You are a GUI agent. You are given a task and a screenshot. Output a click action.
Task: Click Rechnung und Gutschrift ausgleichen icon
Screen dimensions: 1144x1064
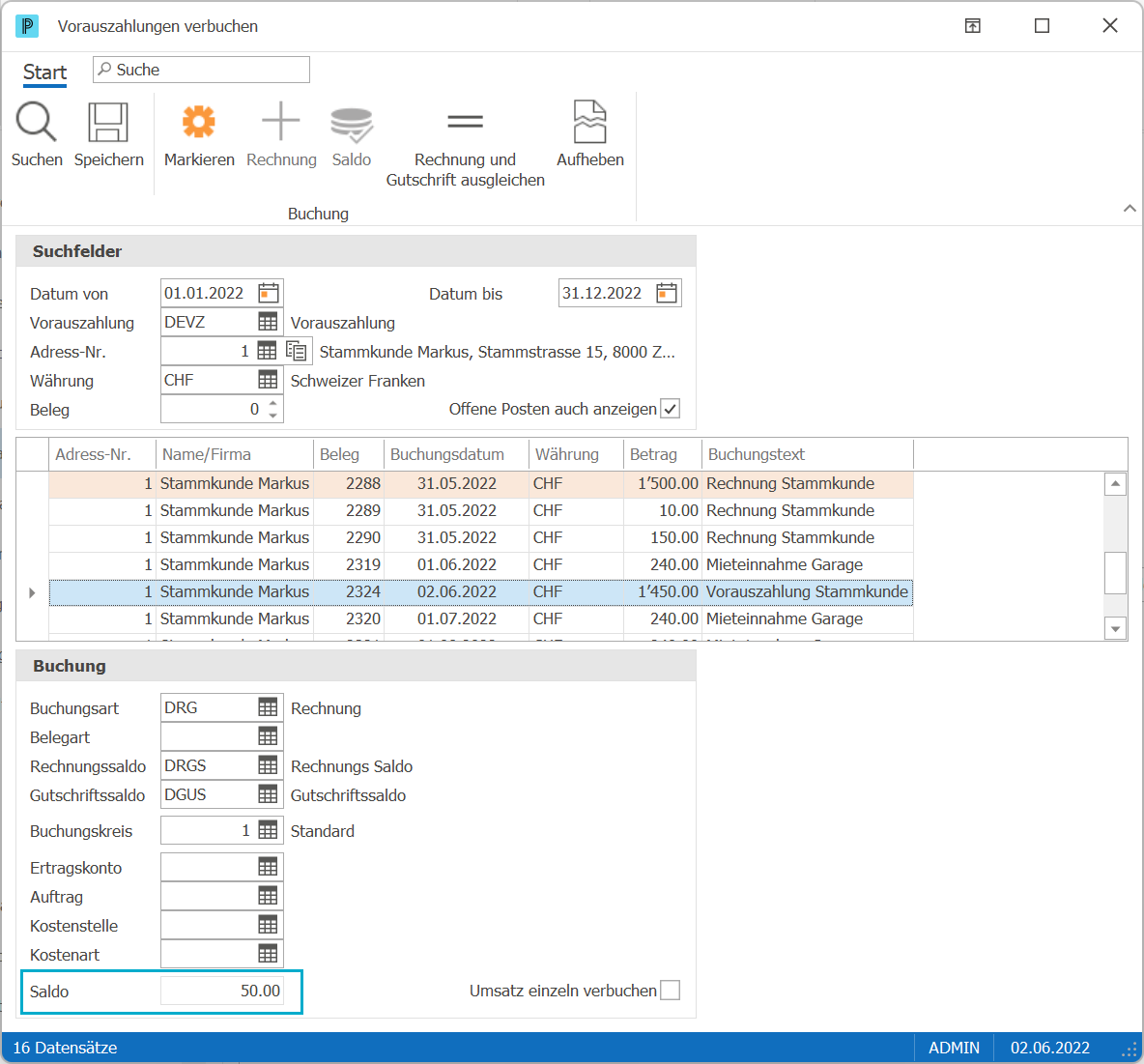(x=465, y=121)
